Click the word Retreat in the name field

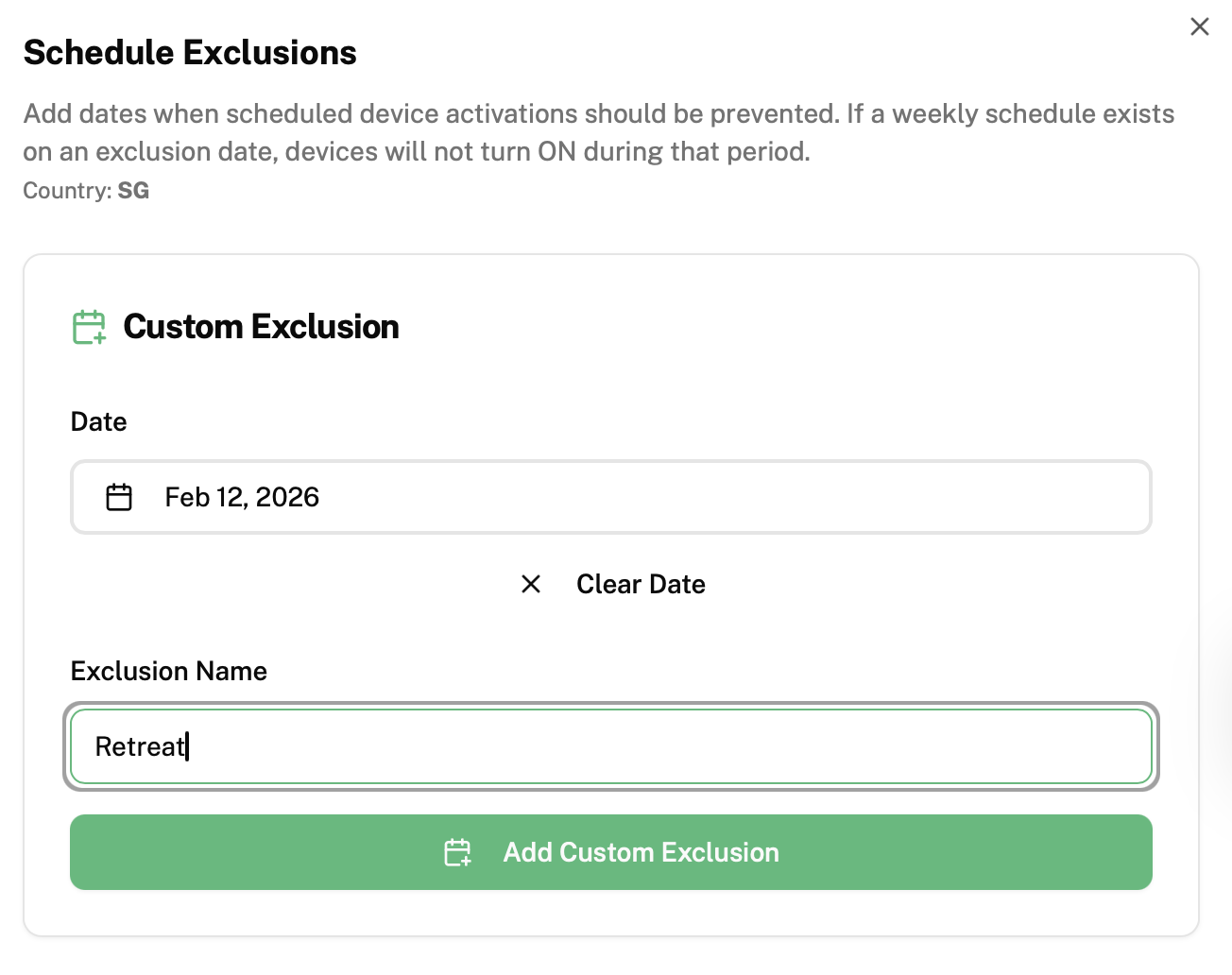[140, 746]
